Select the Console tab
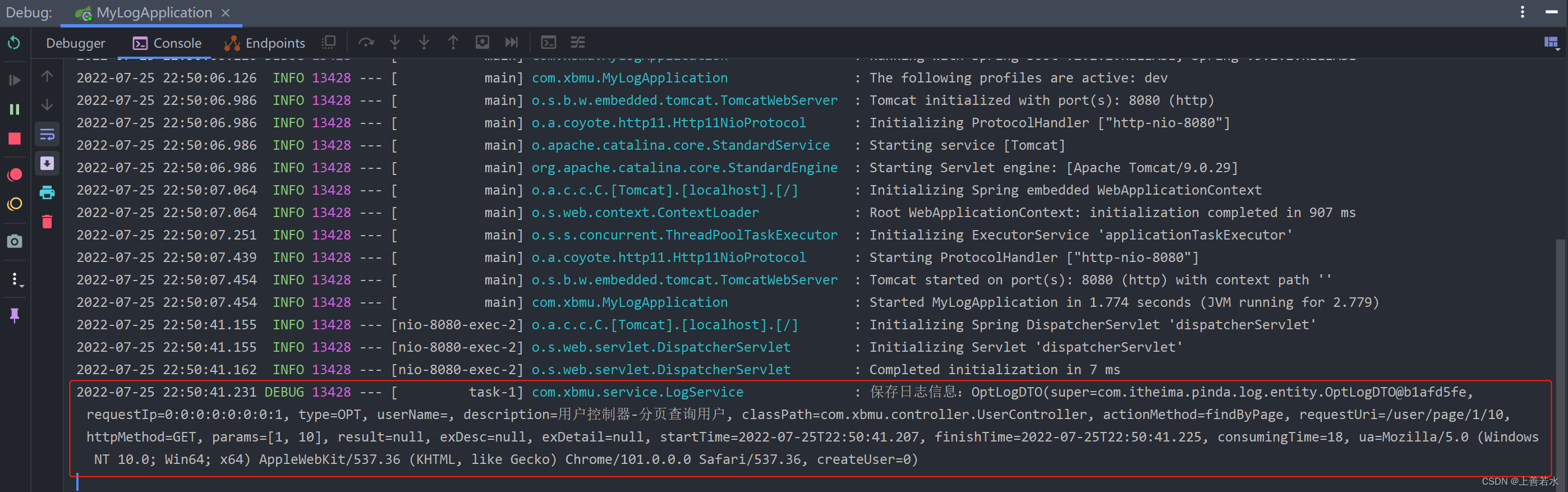Viewport: 1568px width, 492px height. [167, 43]
